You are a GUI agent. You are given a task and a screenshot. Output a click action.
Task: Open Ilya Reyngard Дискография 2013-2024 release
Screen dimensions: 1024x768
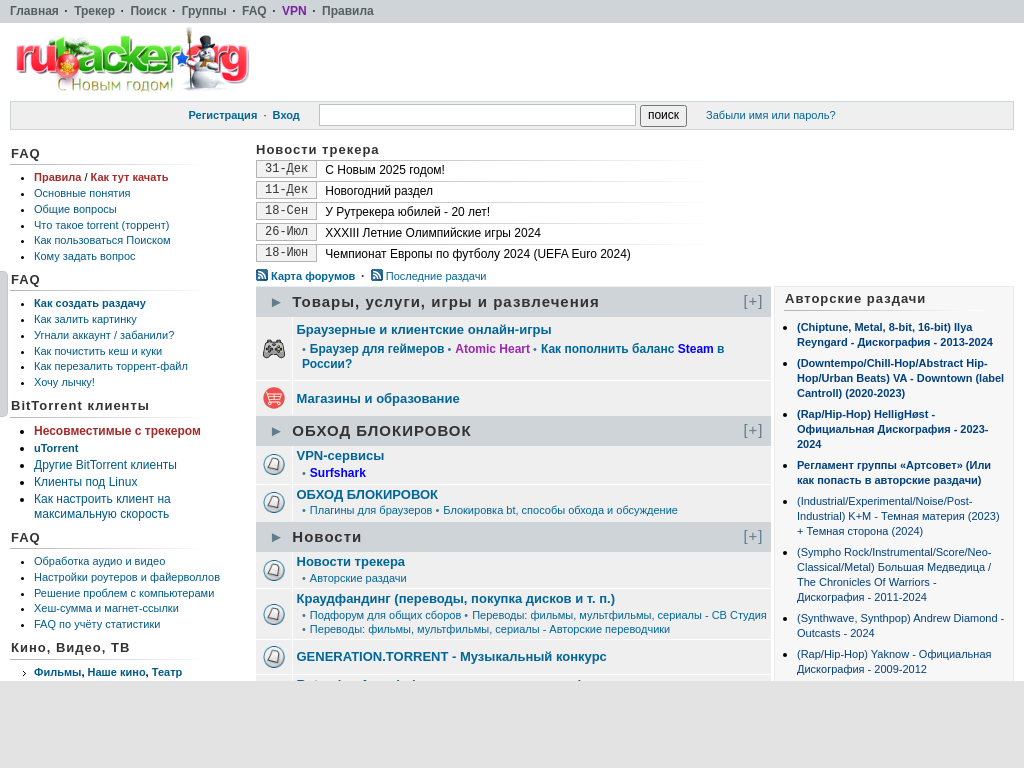click(895, 334)
